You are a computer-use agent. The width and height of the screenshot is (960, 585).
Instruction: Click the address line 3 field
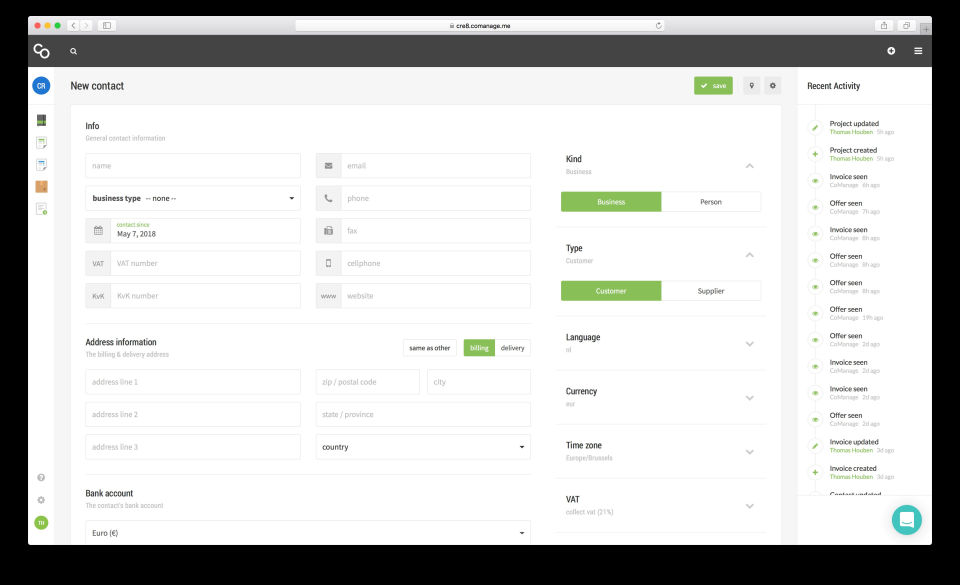click(193, 447)
